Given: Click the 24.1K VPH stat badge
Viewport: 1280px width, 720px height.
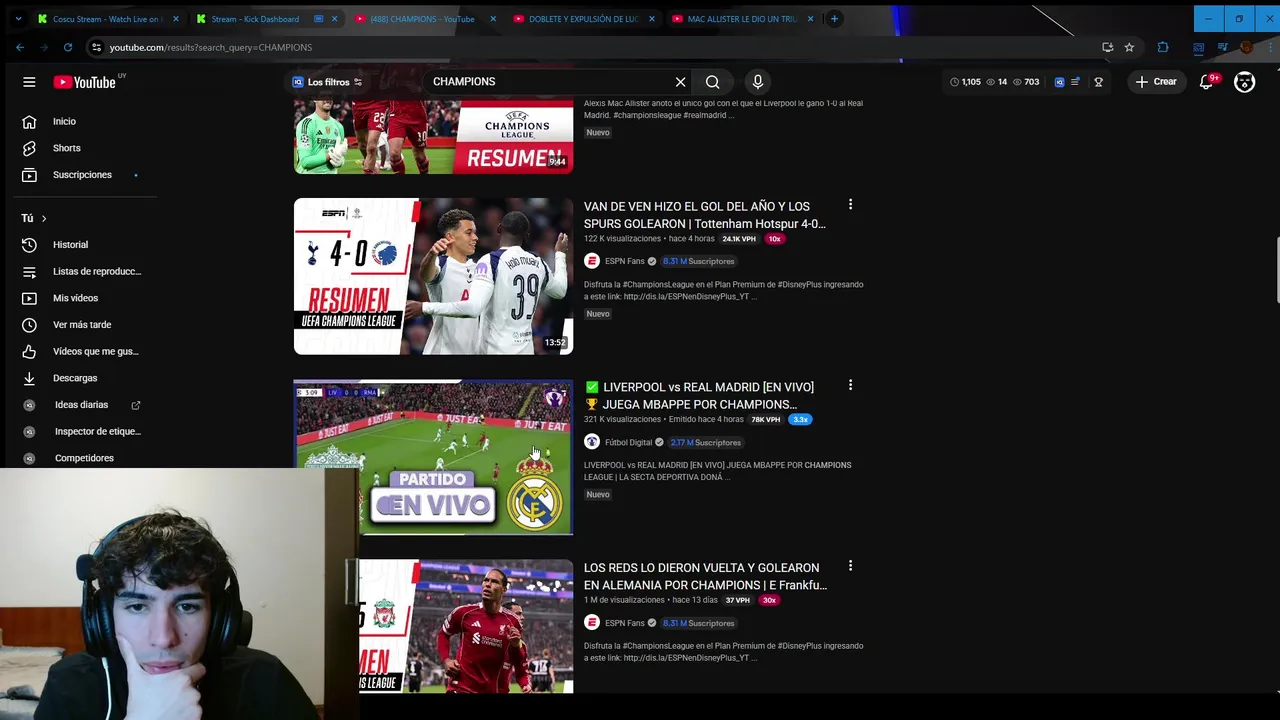Looking at the screenshot, I should [739, 239].
